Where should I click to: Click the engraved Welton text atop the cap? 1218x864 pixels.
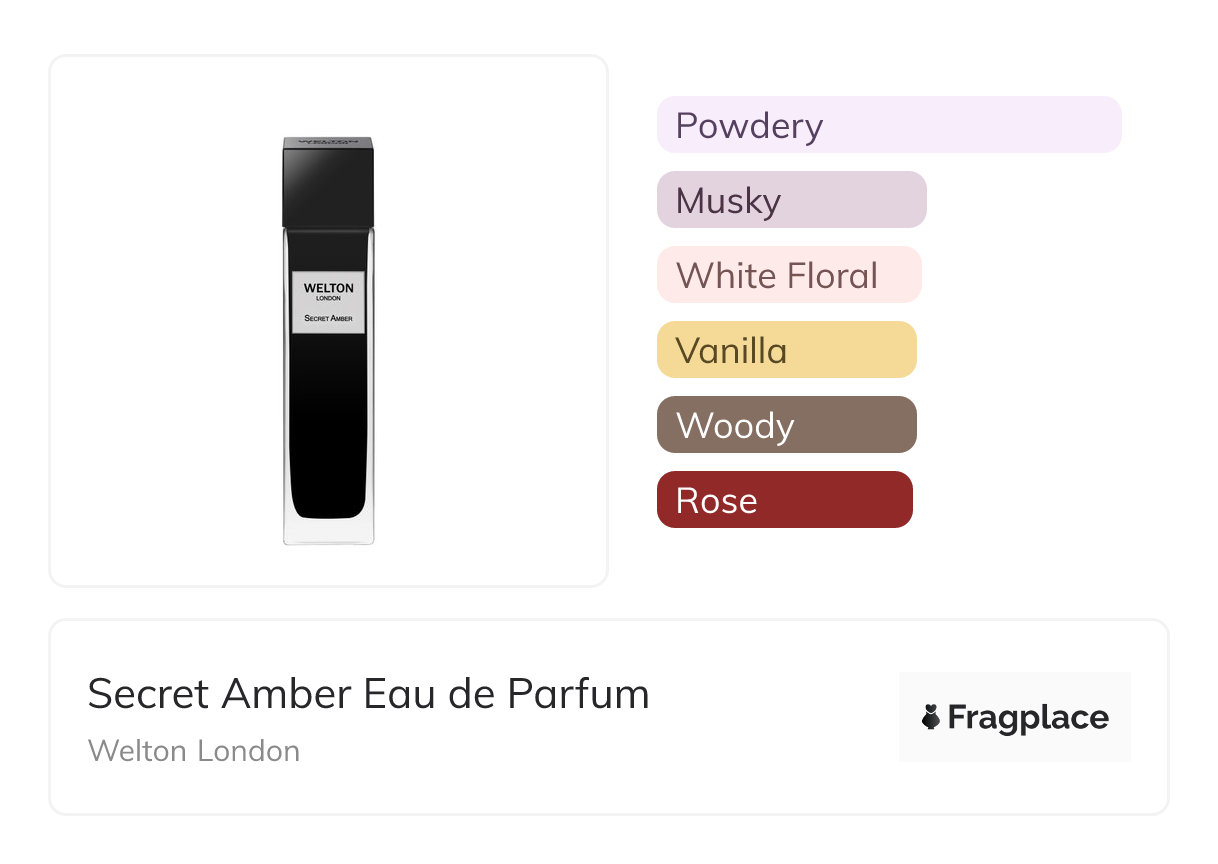[x=328, y=142]
